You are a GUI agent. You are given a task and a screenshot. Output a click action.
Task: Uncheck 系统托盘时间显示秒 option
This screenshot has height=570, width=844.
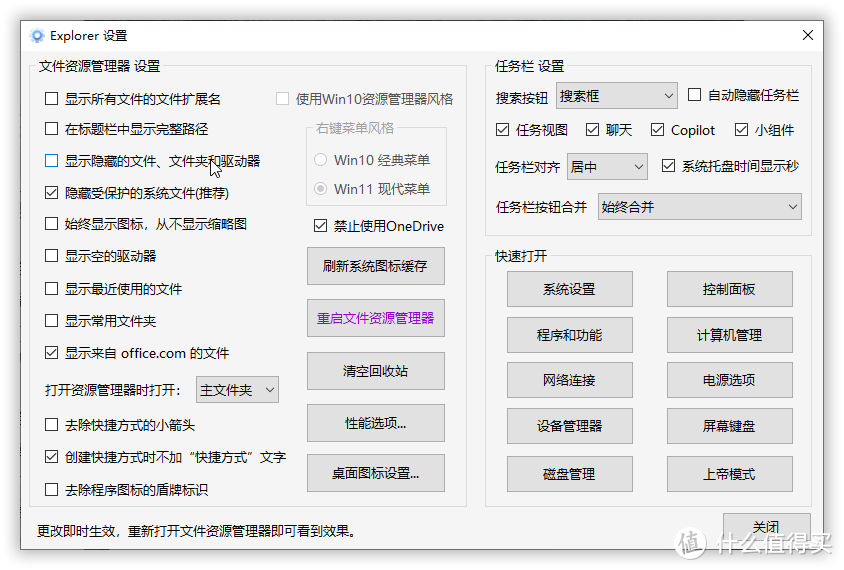(669, 166)
